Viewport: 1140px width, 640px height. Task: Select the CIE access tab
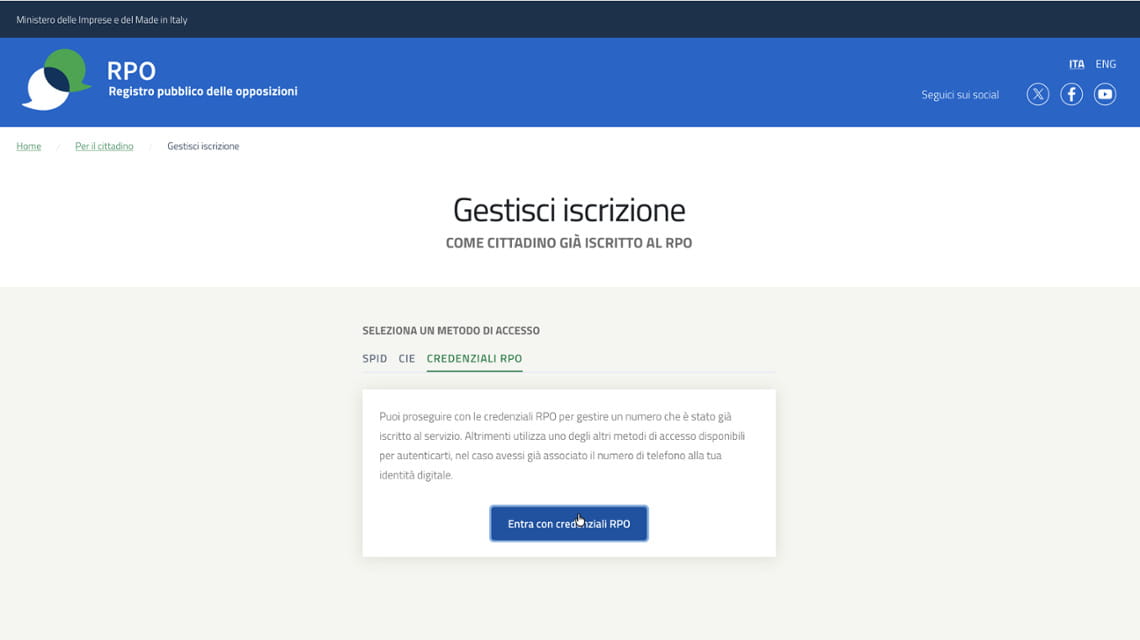click(406, 359)
